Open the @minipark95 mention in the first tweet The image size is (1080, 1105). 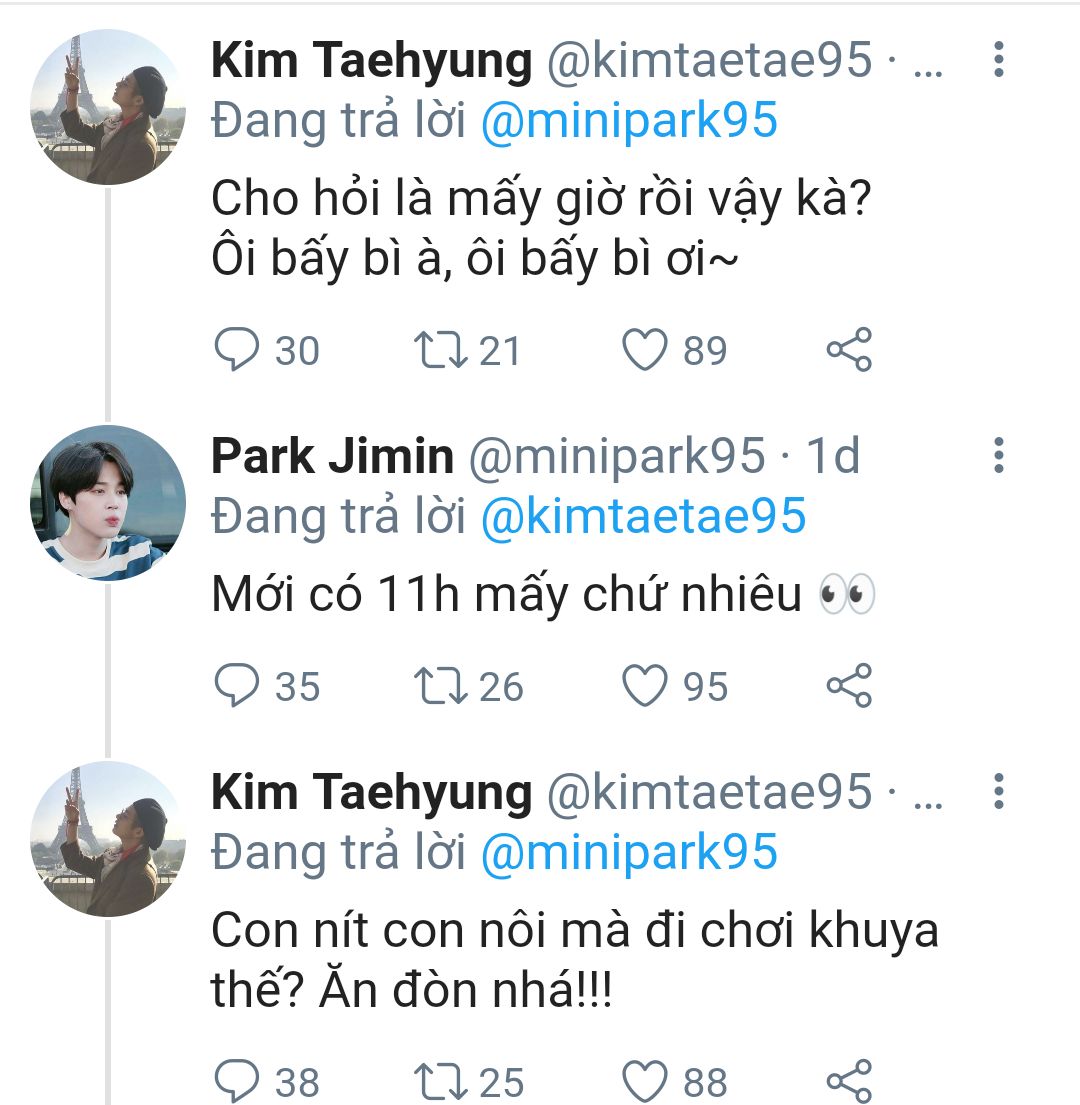(629, 121)
